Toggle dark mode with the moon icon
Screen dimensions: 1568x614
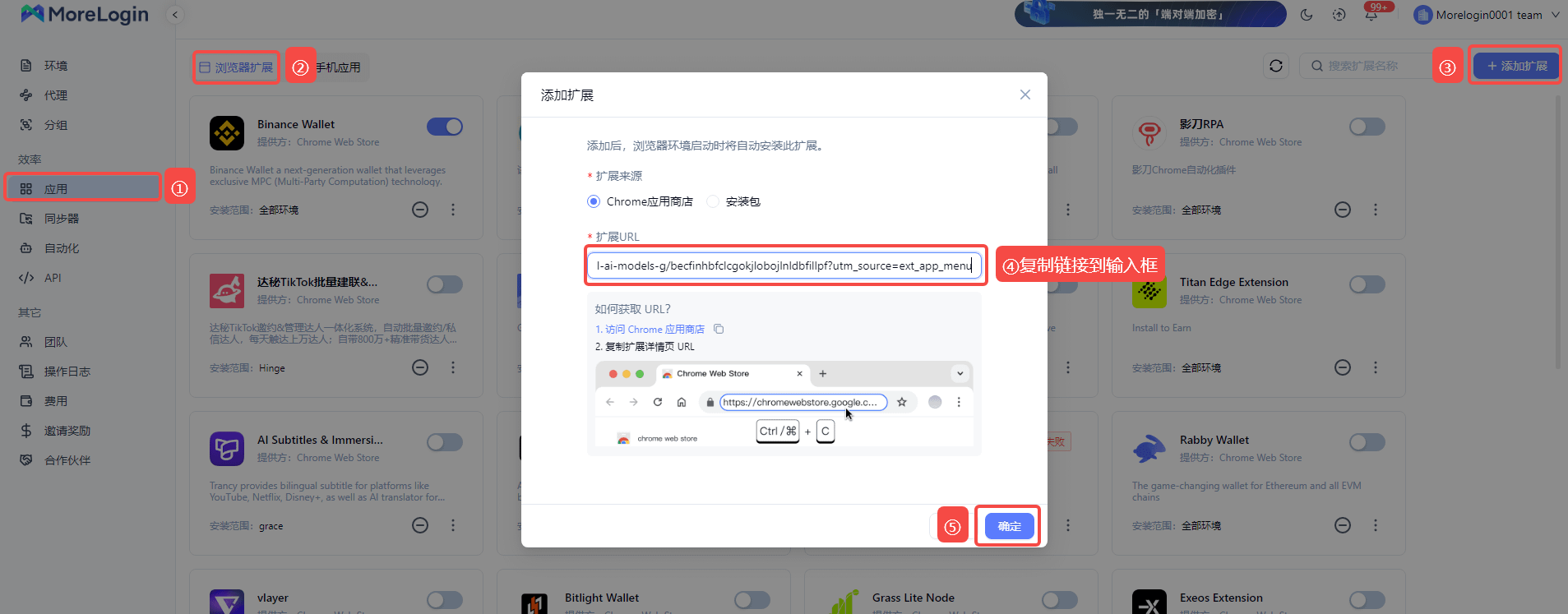pos(1307,15)
